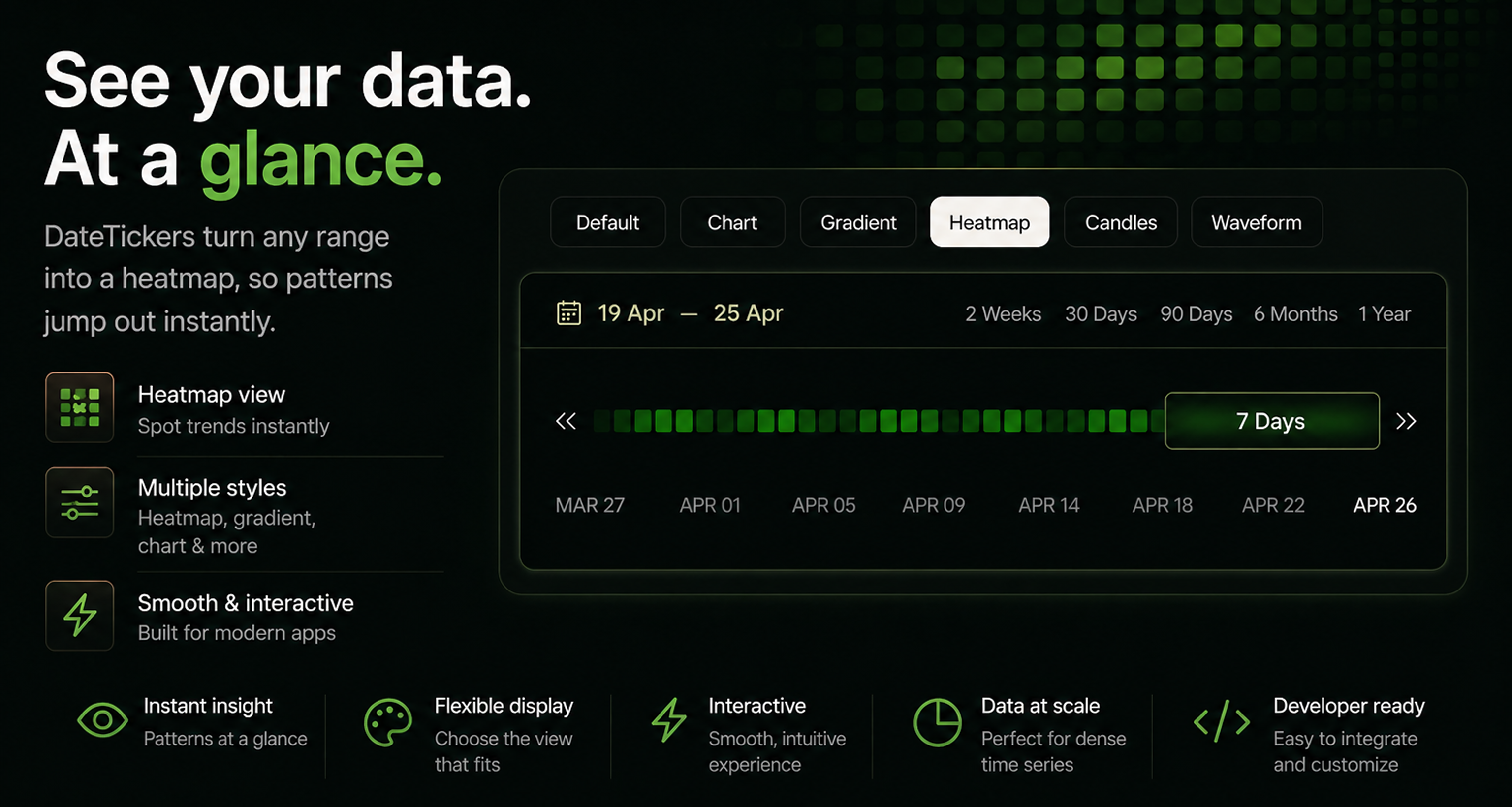Click the MAR 27 axis label
Image resolution: width=1512 pixels, height=807 pixels.
click(x=590, y=505)
